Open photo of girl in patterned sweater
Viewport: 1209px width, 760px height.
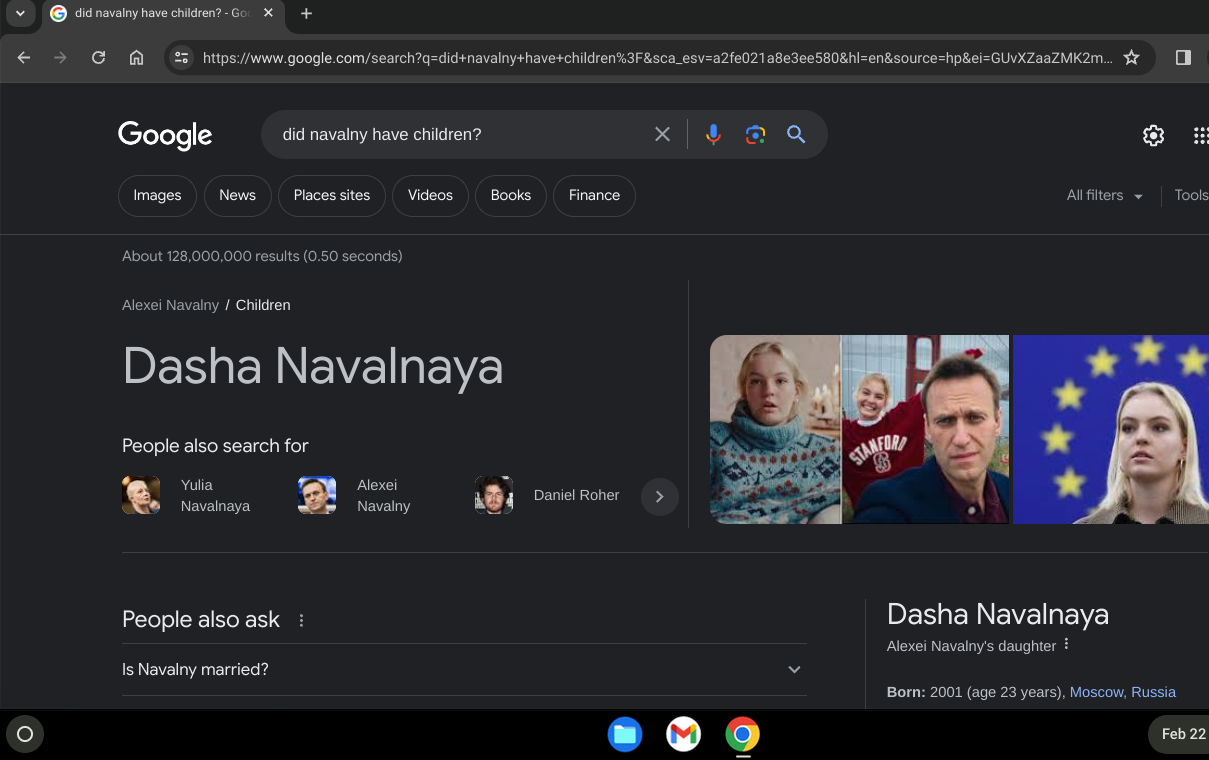click(x=775, y=429)
